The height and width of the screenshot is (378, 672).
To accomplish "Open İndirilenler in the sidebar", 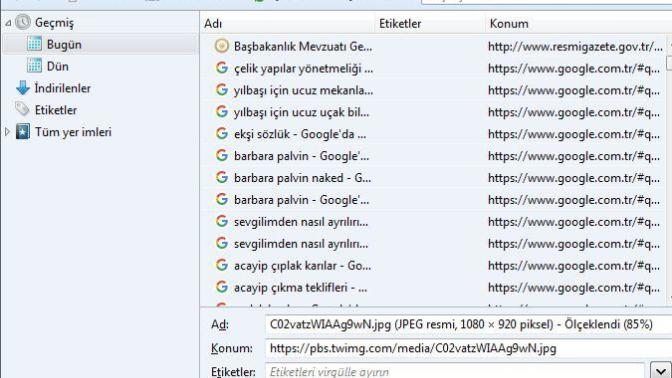I will pos(63,88).
